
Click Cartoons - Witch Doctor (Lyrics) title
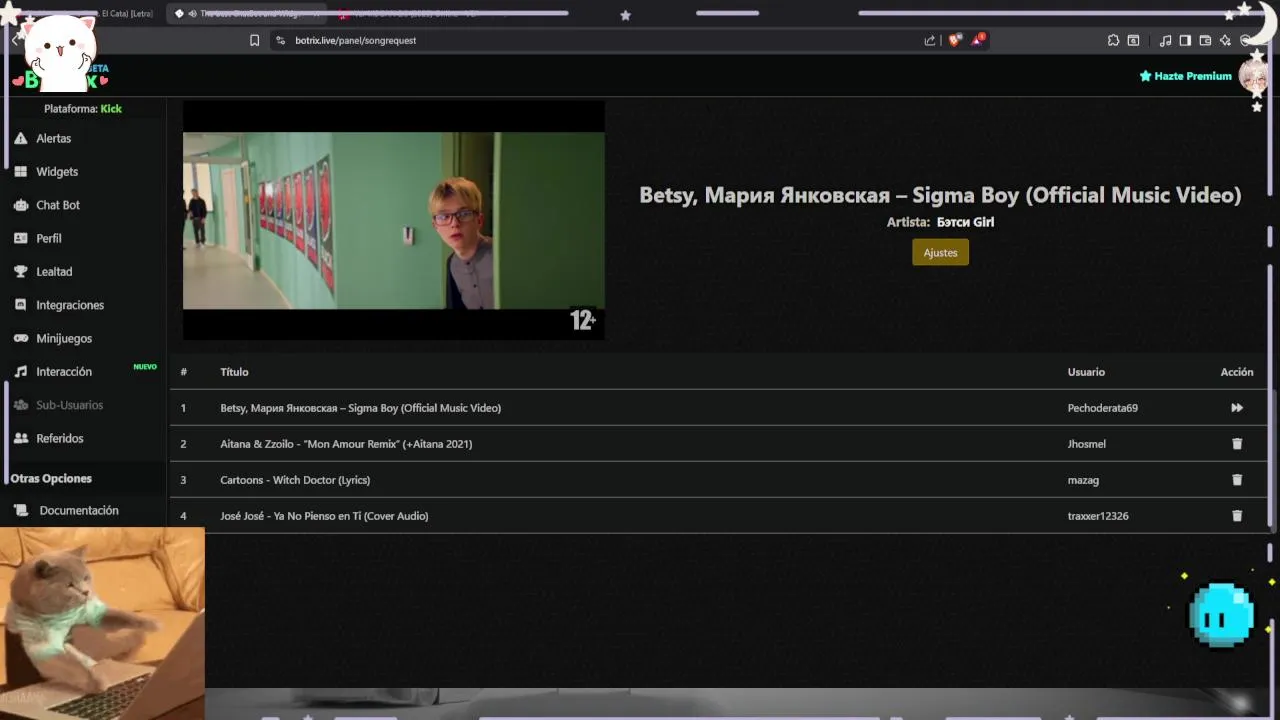[295, 480]
